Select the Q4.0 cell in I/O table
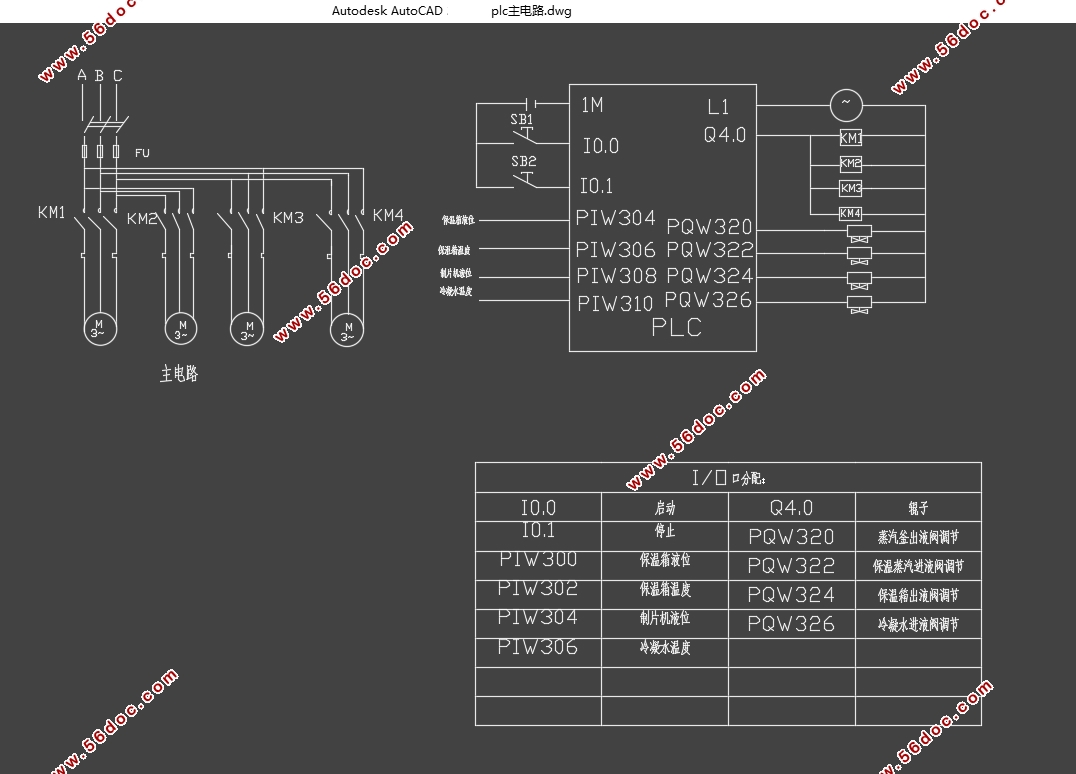This screenshot has height=774, width=1076. coord(791,507)
